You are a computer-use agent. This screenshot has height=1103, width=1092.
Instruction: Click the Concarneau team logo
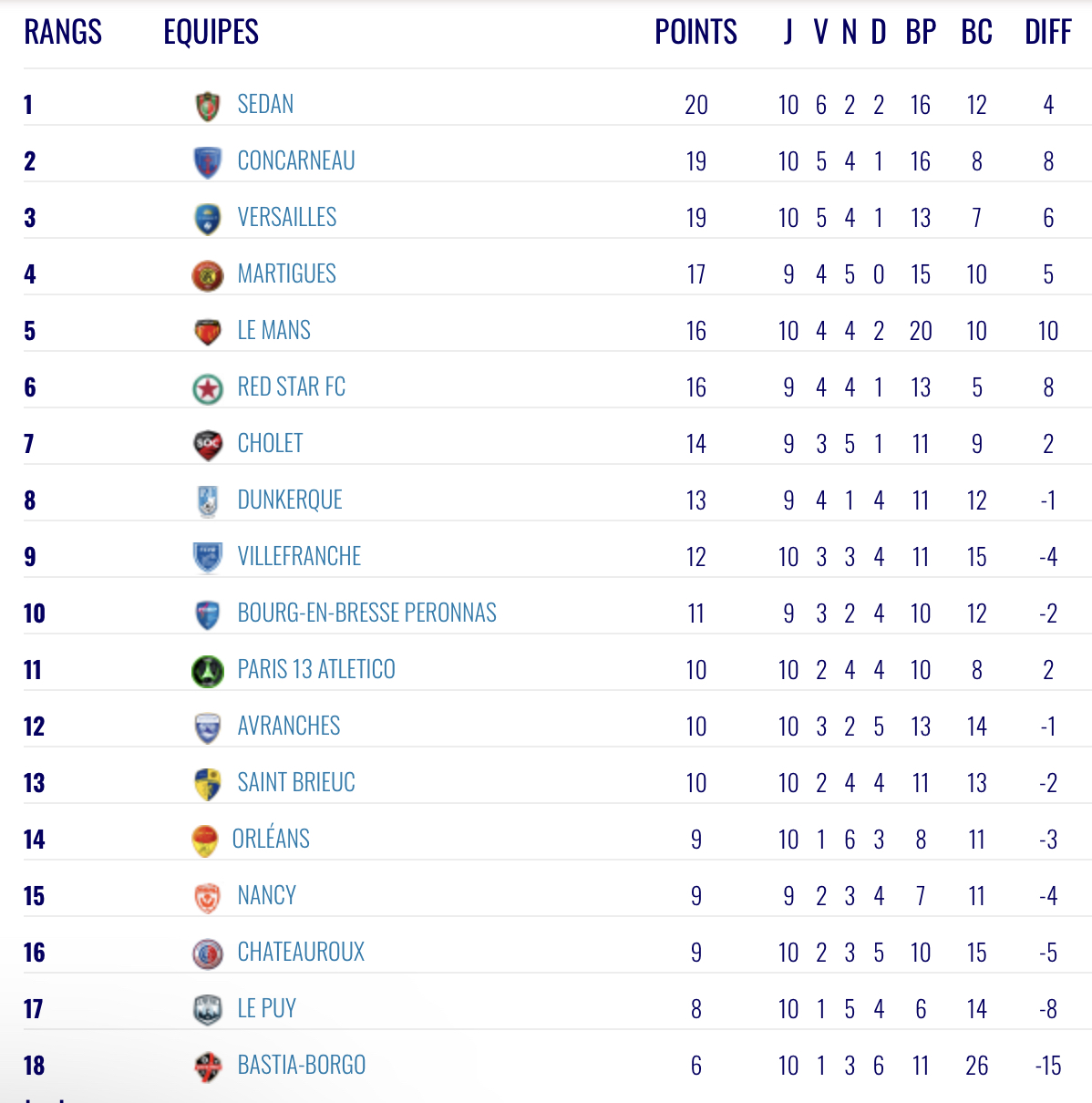208,162
